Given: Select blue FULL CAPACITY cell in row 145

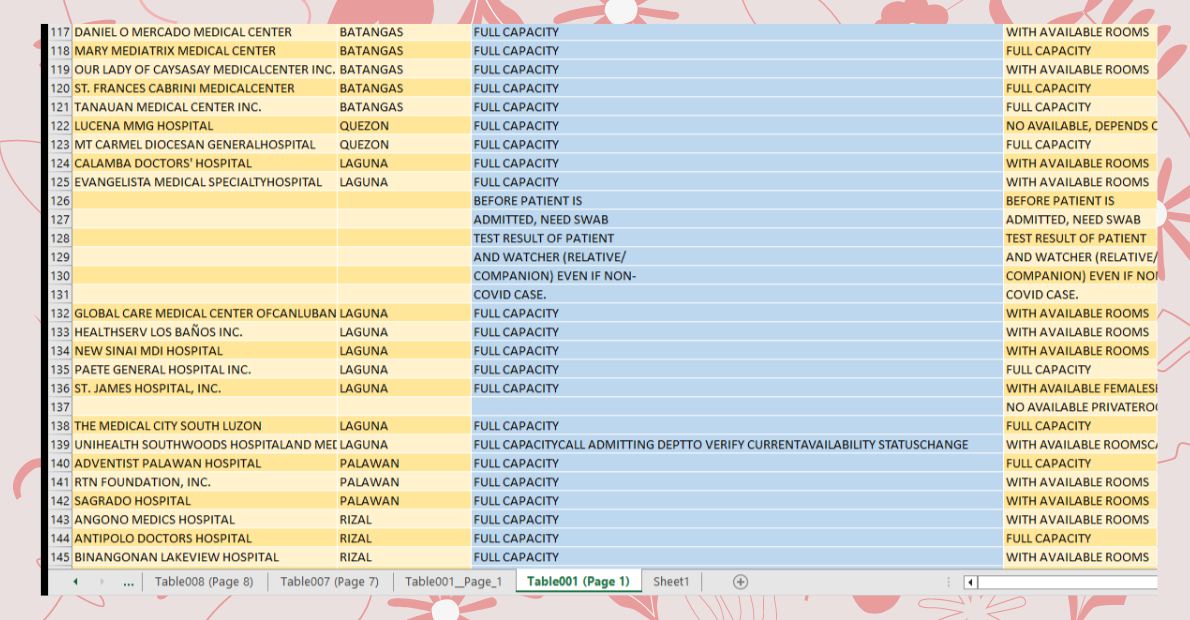Looking at the screenshot, I should tap(737, 557).
